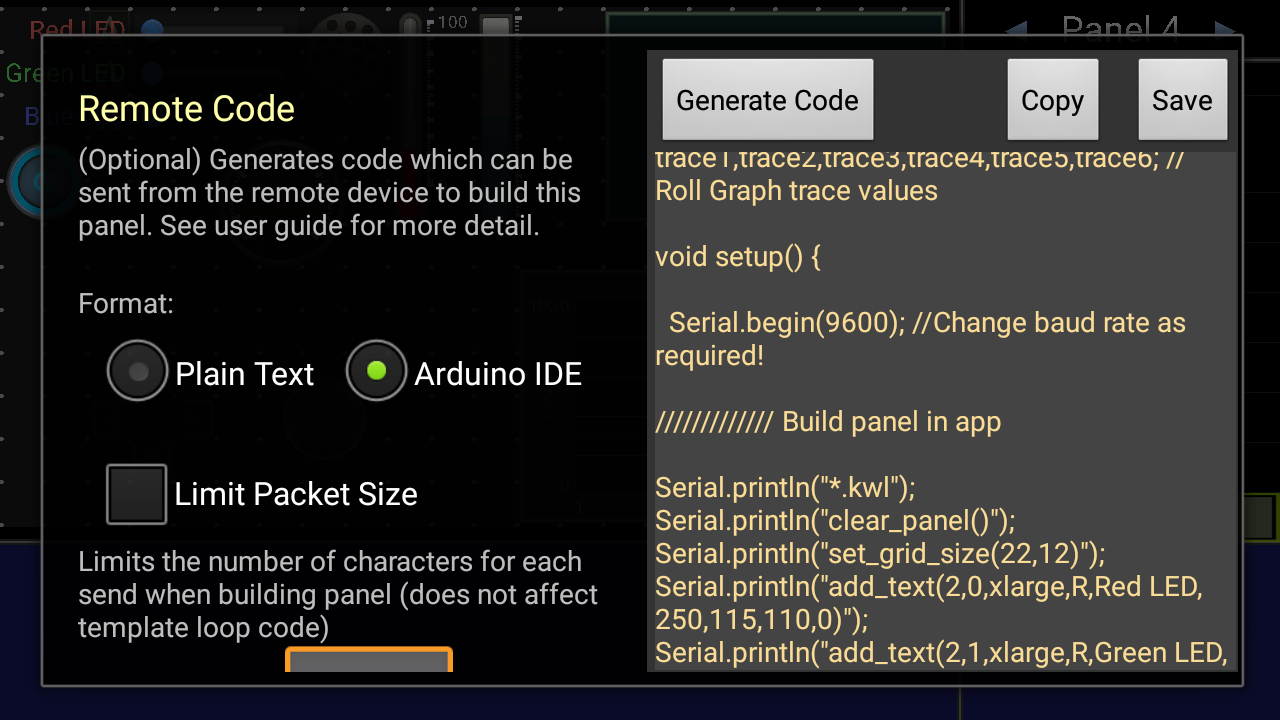The width and height of the screenshot is (1280, 720).
Task: Click the Remote Code dialog title
Action: [x=186, y=109]
